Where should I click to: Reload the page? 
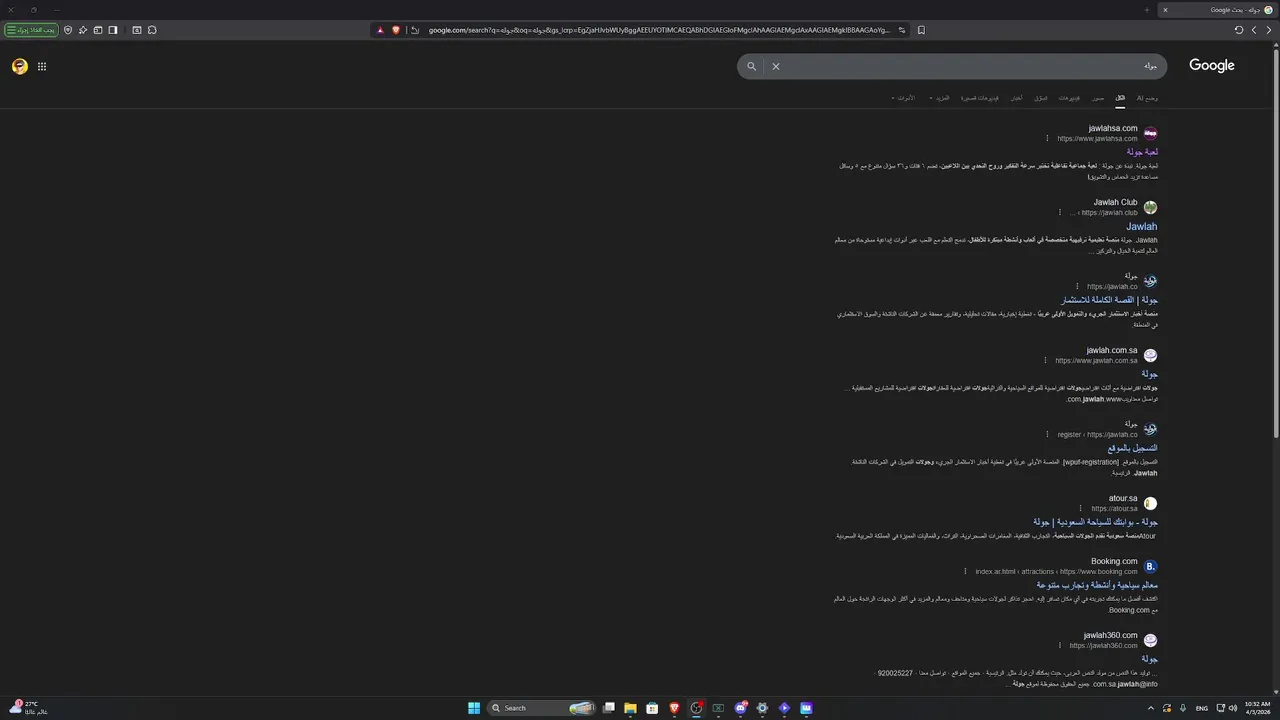click(1238, 30)
